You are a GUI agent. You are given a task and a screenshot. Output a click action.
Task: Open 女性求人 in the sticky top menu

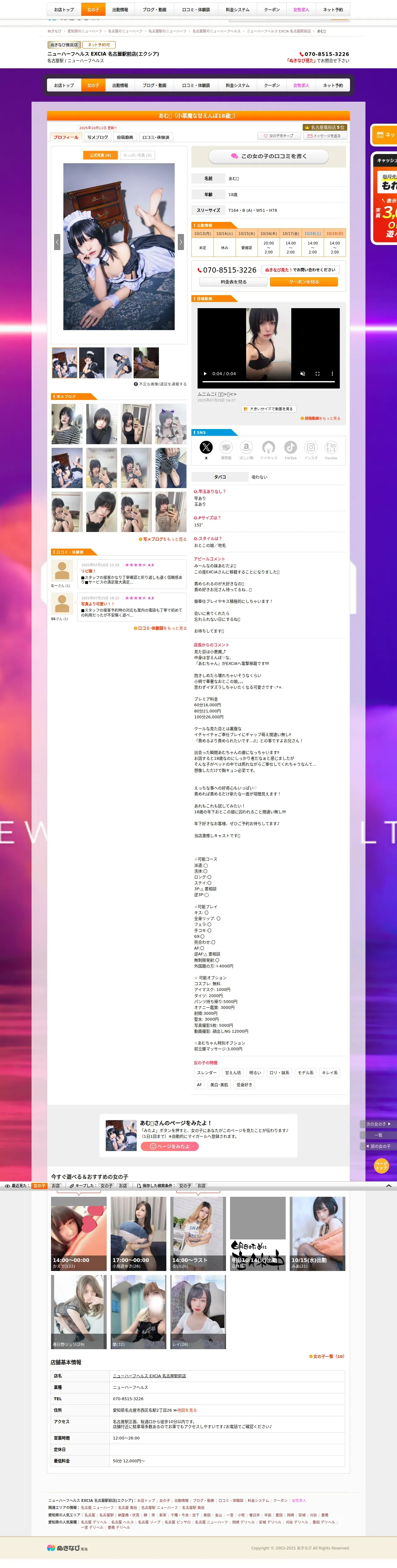[301, 10]
